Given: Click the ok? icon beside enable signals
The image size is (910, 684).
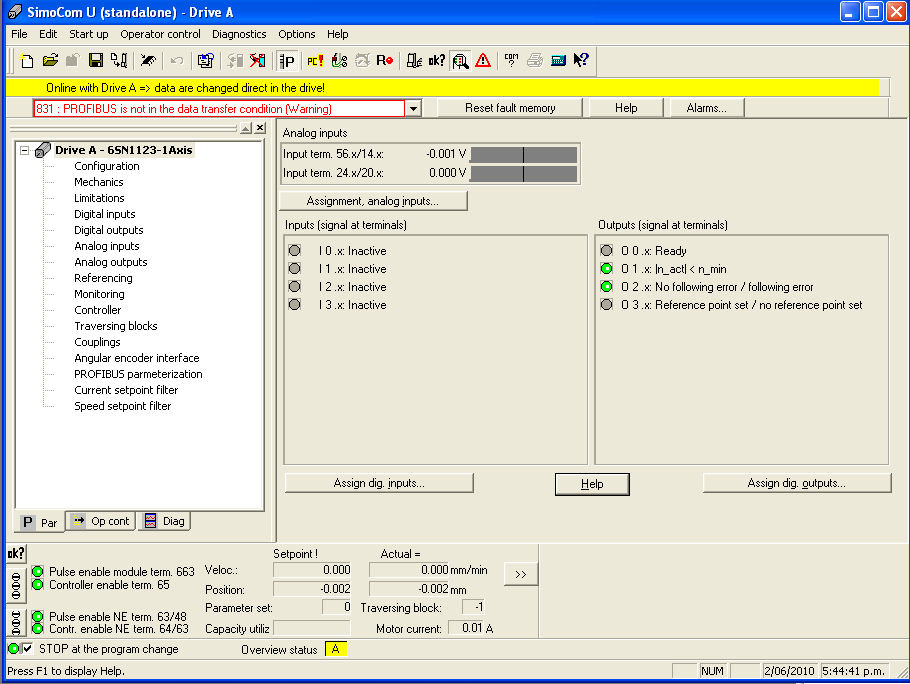Looking at the screenshot, I should pyautogui.click(x=16, y=553).
